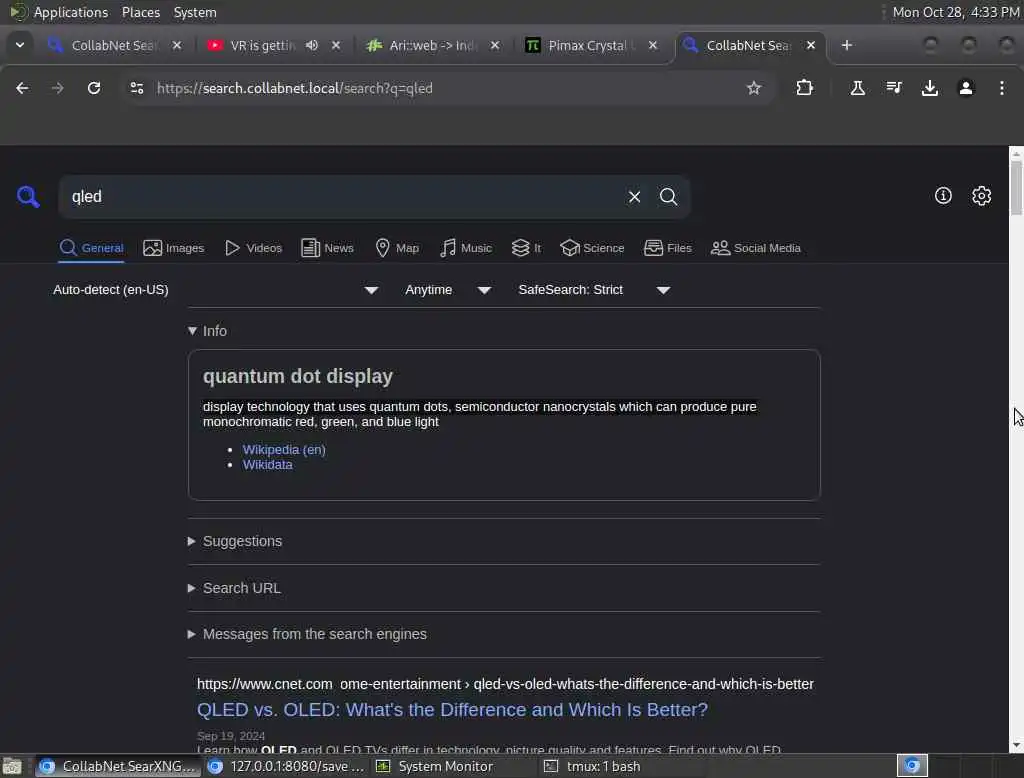Screen dimensions: 1024x778
Task: Select the News search category
Action: pyautogui.click(x=327, y=248)
